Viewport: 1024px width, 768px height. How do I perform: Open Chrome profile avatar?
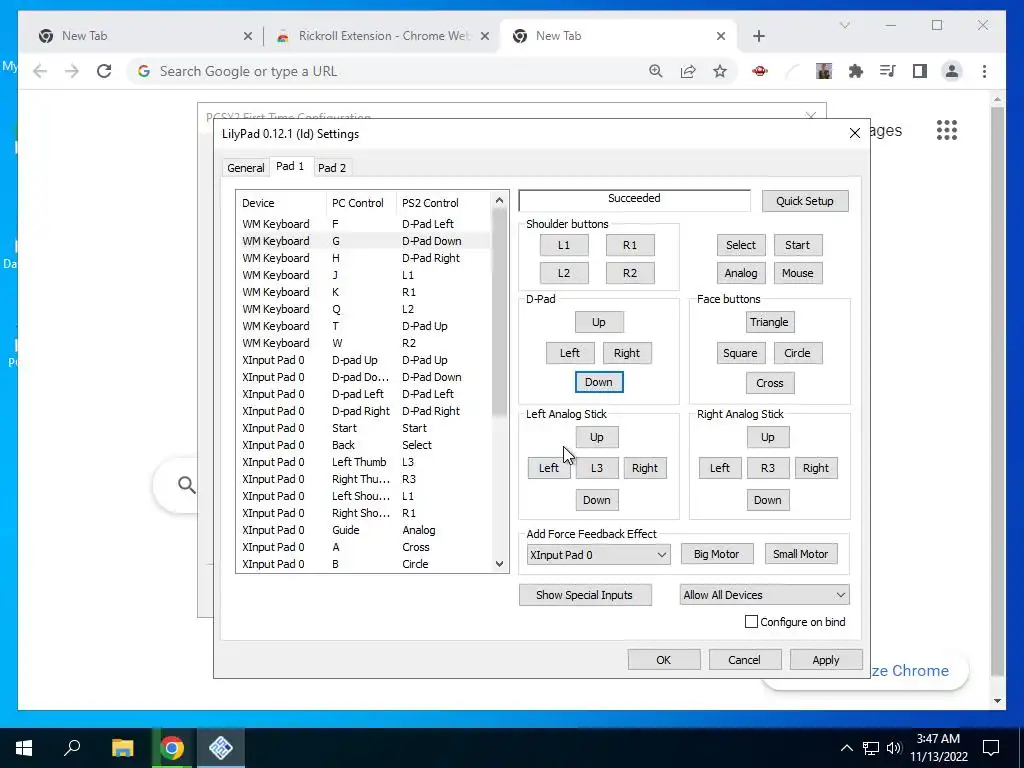952,71
